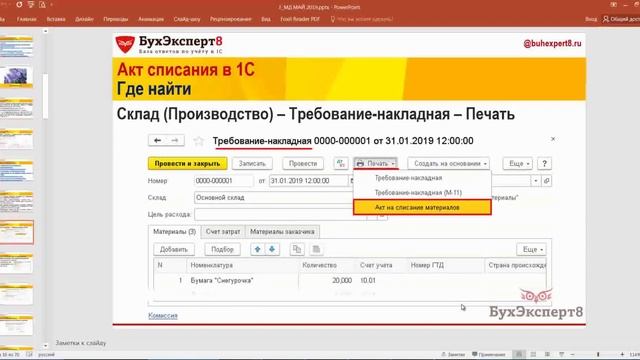
Task: Click the question mark help button
Action: coord(544,164)
